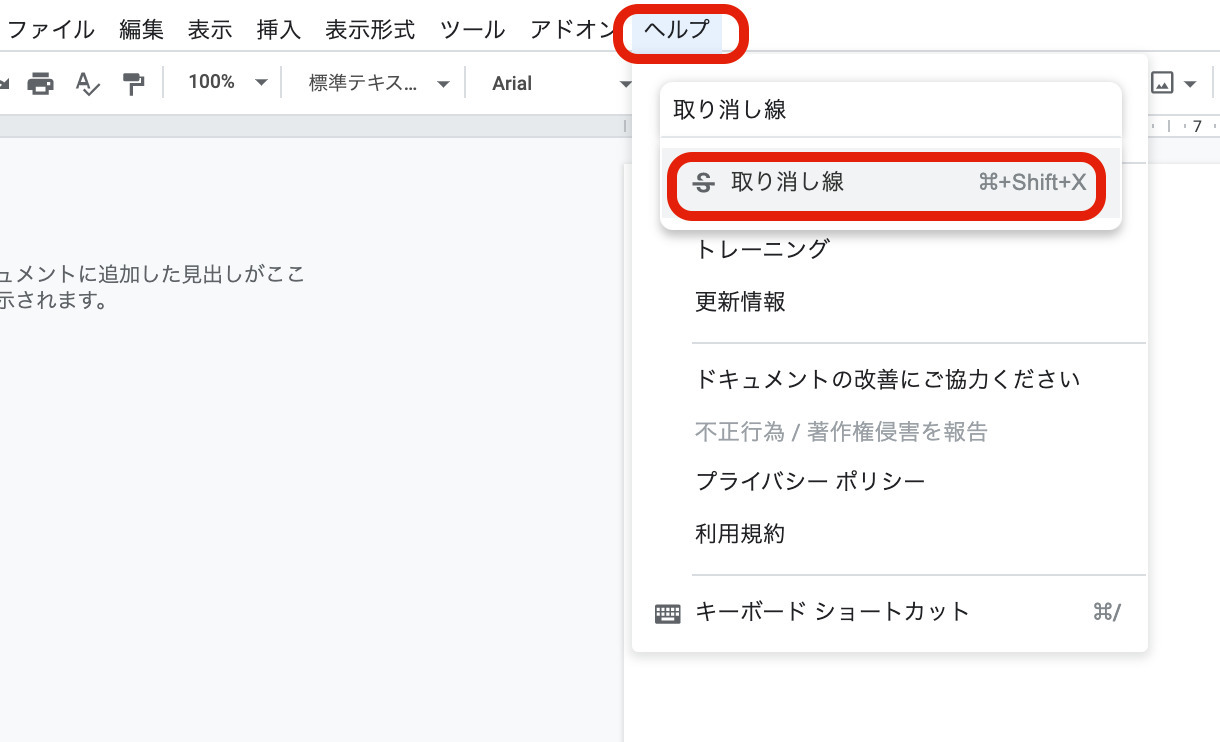Open キーボード ショートカット entry
This screenshot has width=1220, height=742.
click(890, 611)
